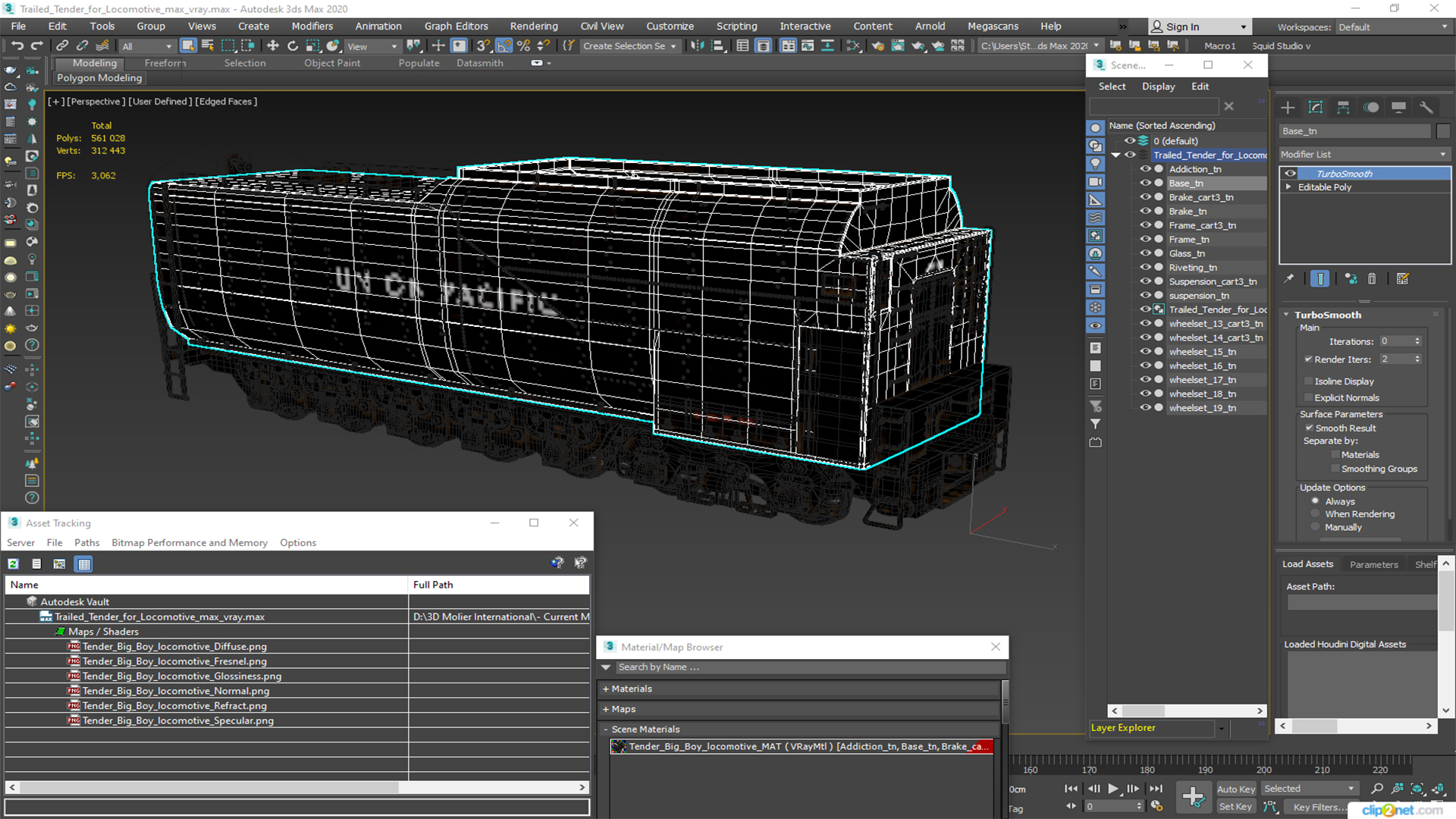This screenshot has width=1456, height=819.
Task: Hide the Glass_tn object via eye icon
Action: [x=1145, y=253]
